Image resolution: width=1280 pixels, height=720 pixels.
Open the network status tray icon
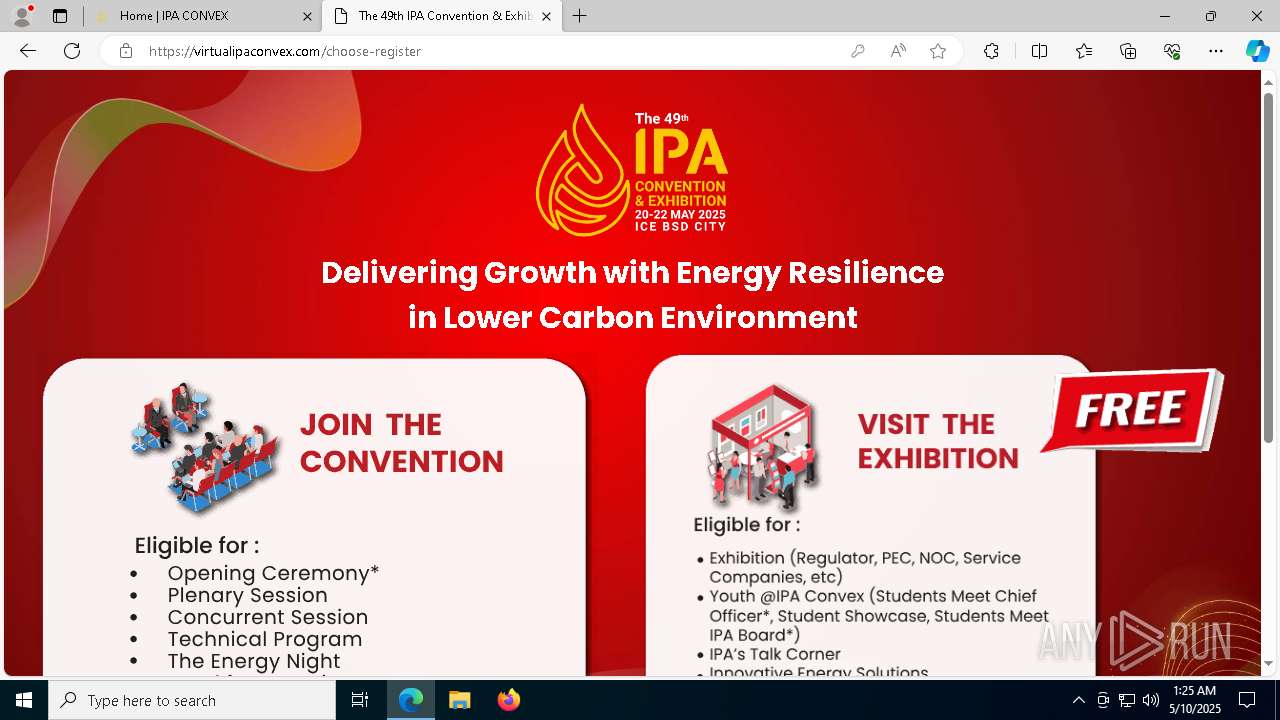click(1127, 700)
